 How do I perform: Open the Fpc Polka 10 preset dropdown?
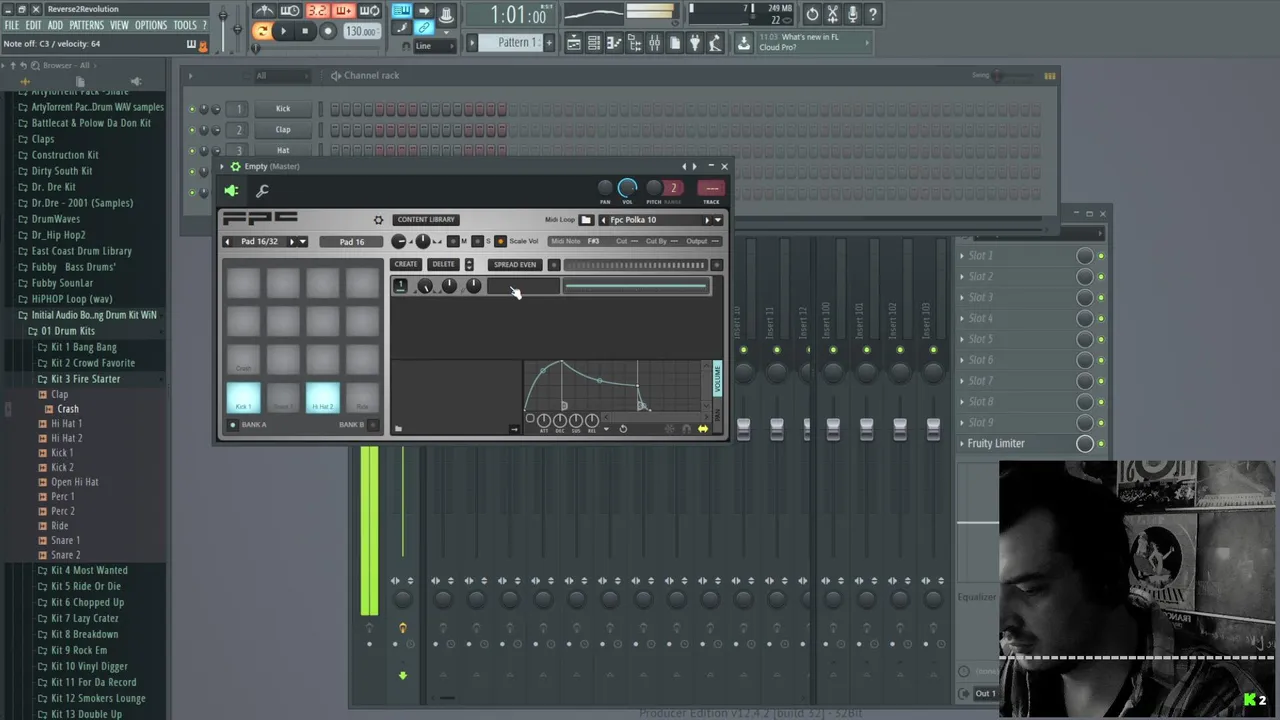click(718, 220)
